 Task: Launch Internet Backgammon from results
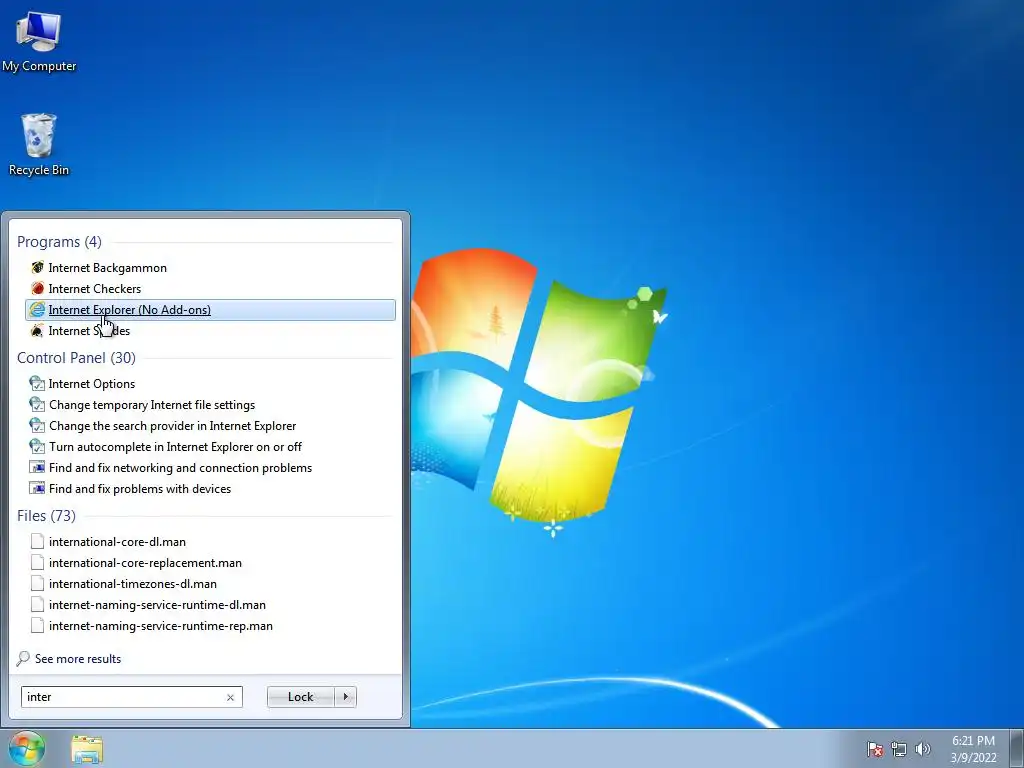point(210,268)
